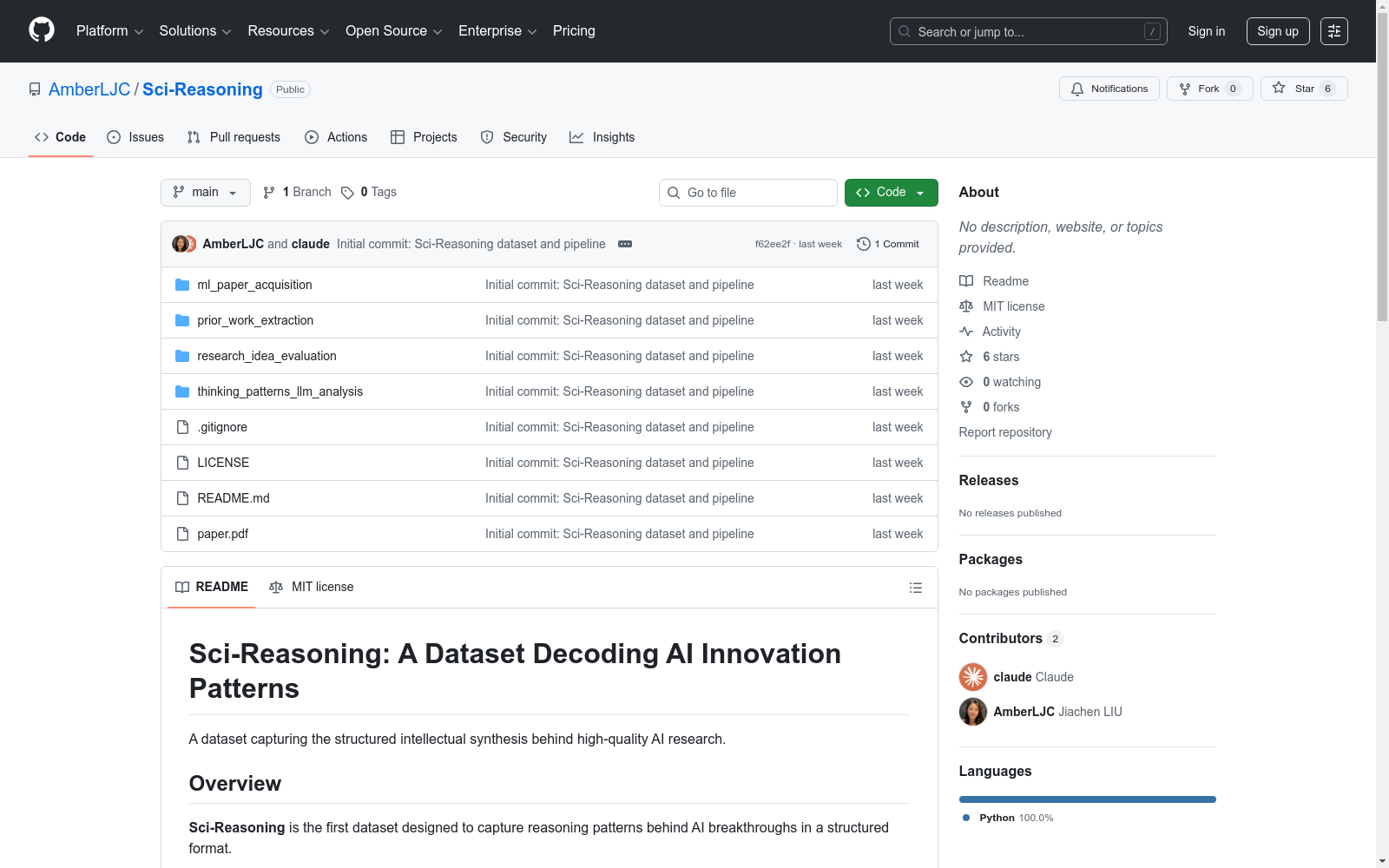Open the README.md file name
Viewport: 1389px width, 868px height.
pos(234,498)
